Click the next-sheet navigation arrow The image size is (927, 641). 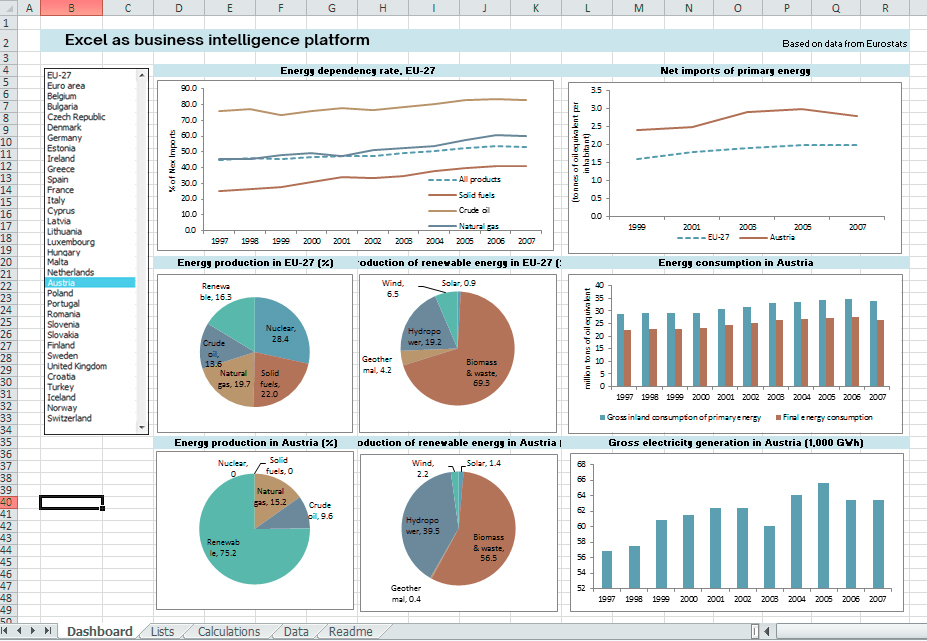(x=31, y=632)
